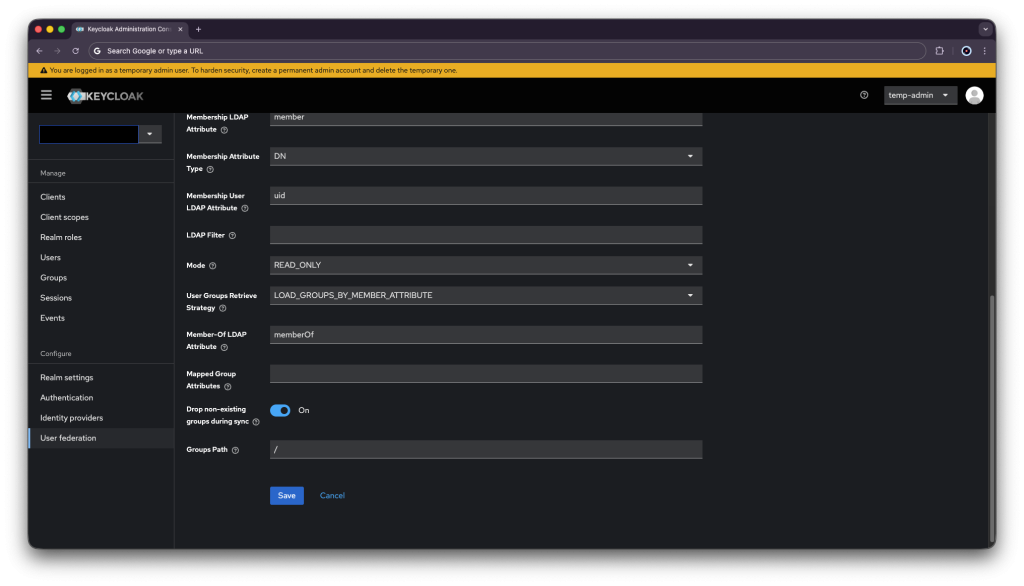Open Realm settings in sidebar
The width and height of the screenshot is (1024, 586).
67,378
